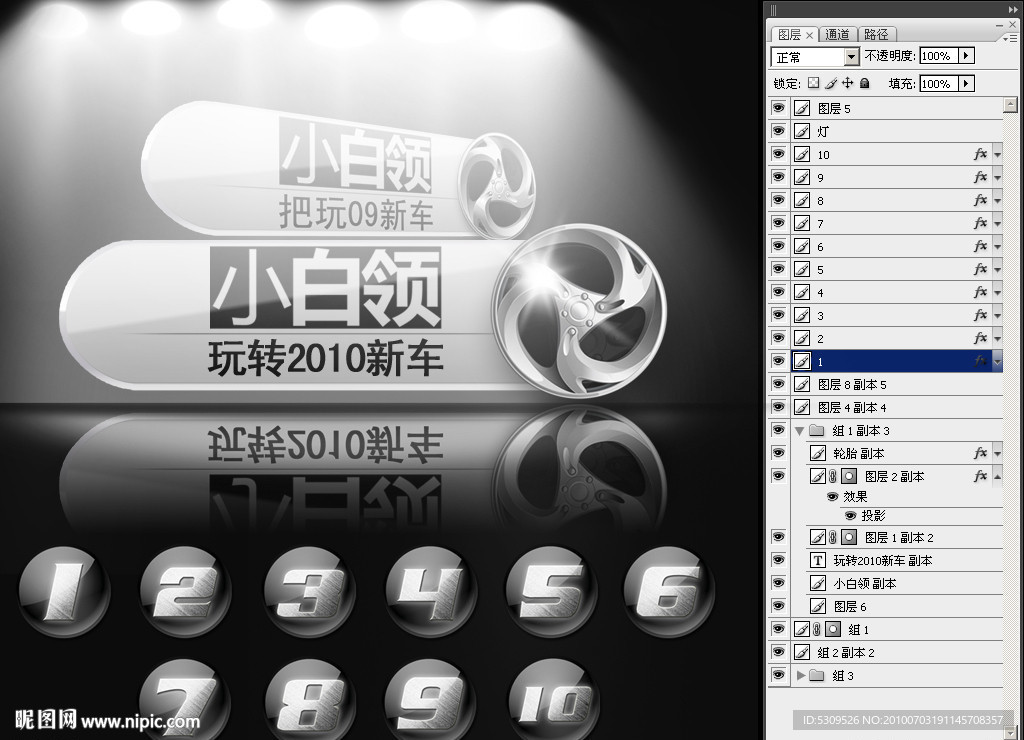
Task: Click the lock transparent pixels icon
Action: coord(813,84)
